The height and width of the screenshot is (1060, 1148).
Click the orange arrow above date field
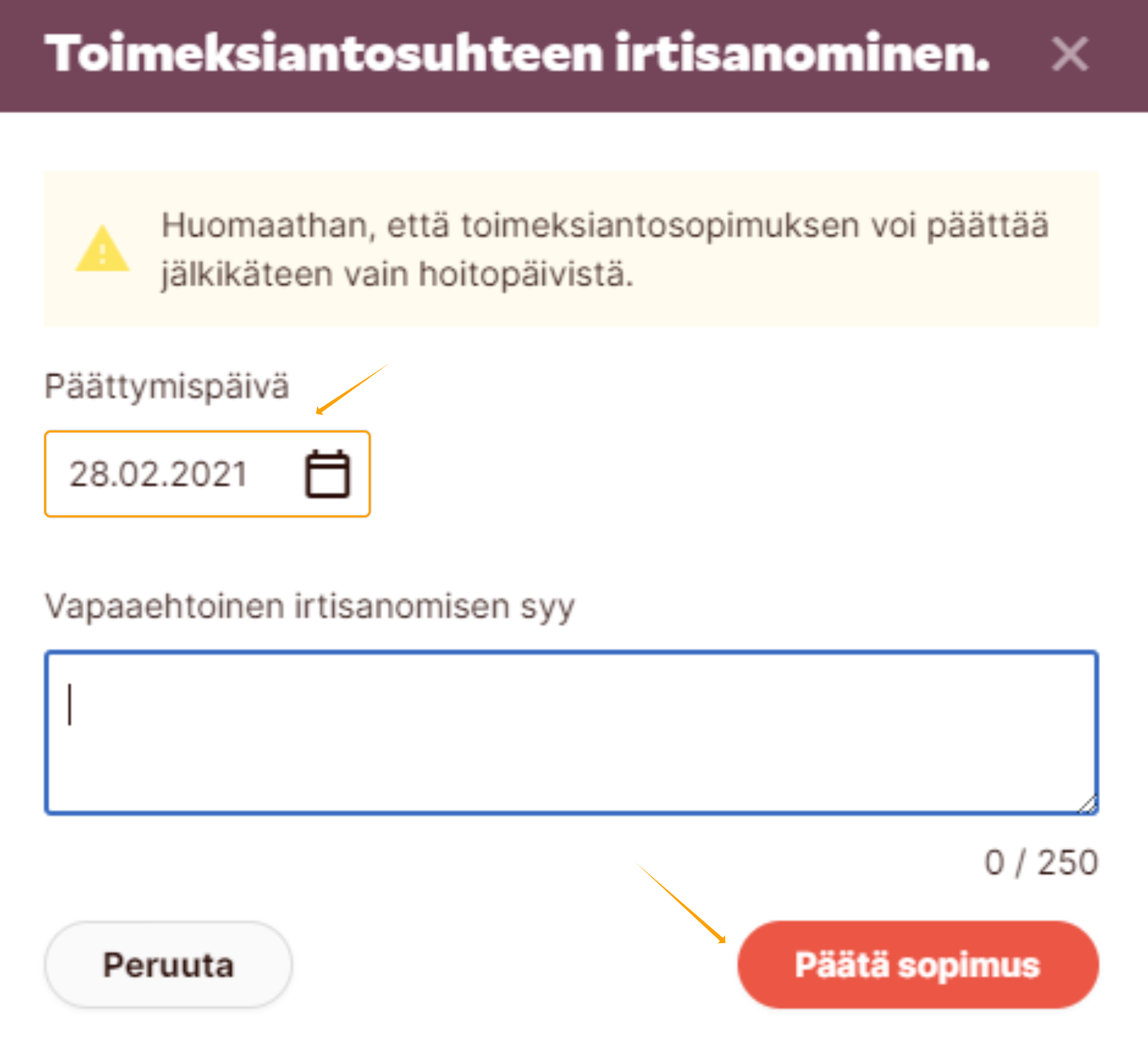pyautogui.click(x=351, y=389)
